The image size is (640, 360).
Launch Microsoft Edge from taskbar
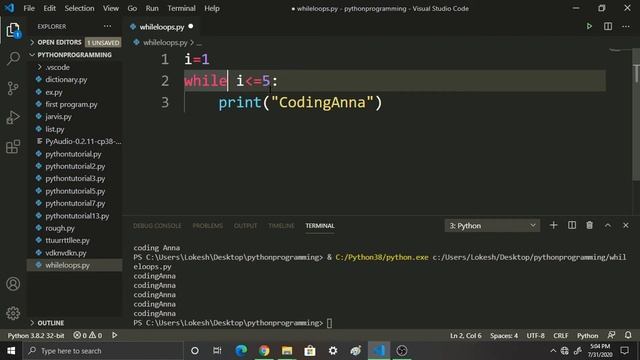point(241,351)
